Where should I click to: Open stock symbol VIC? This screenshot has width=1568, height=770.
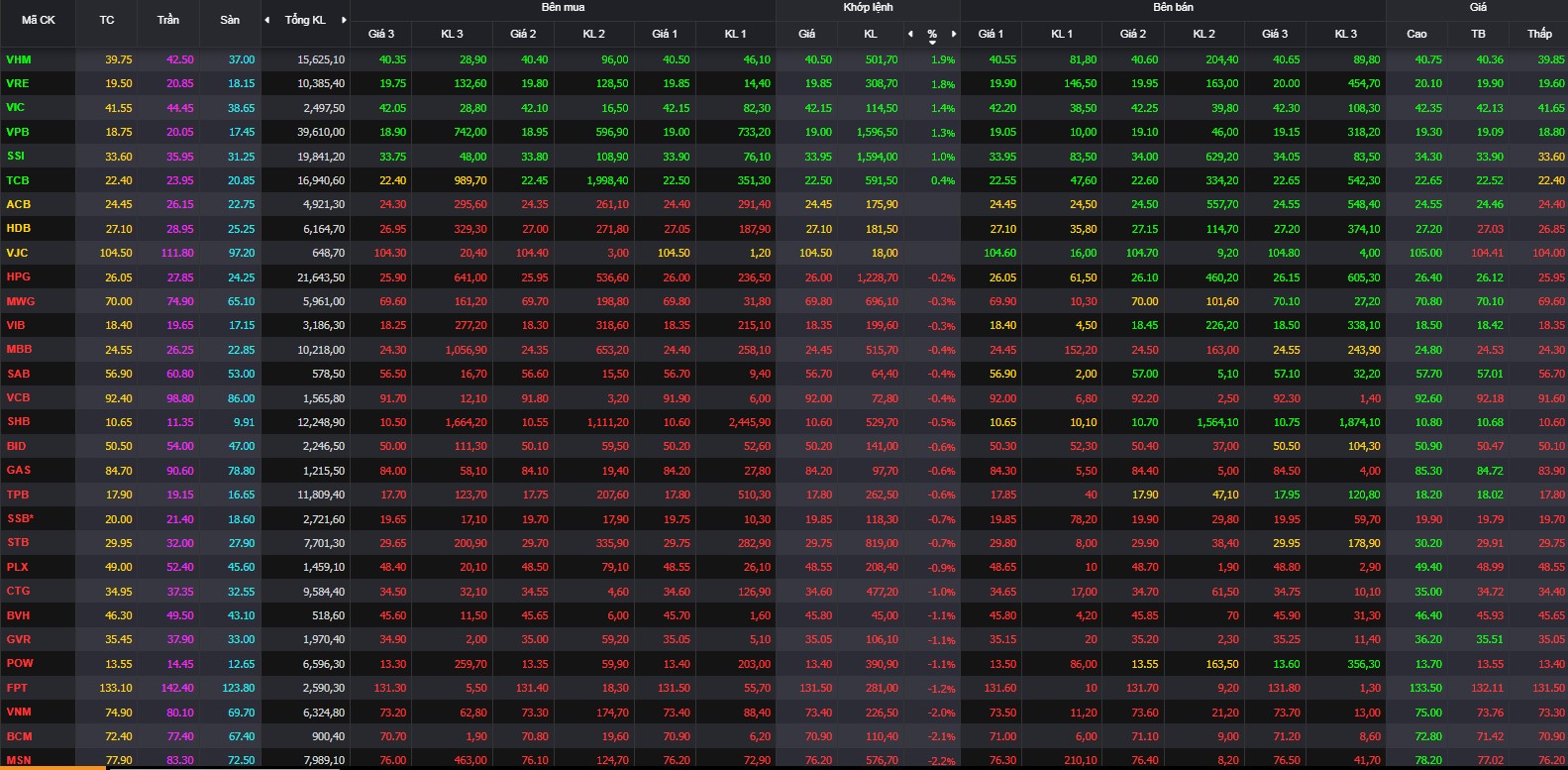[x=16, y=107]
